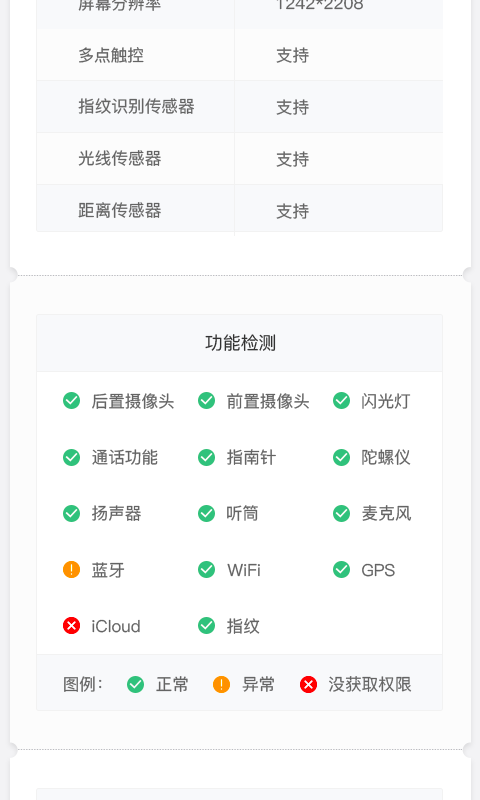The width and height of the screenshot is (480, 800).
Task: Select the 听筒 test item label
Action: point(242,514)
